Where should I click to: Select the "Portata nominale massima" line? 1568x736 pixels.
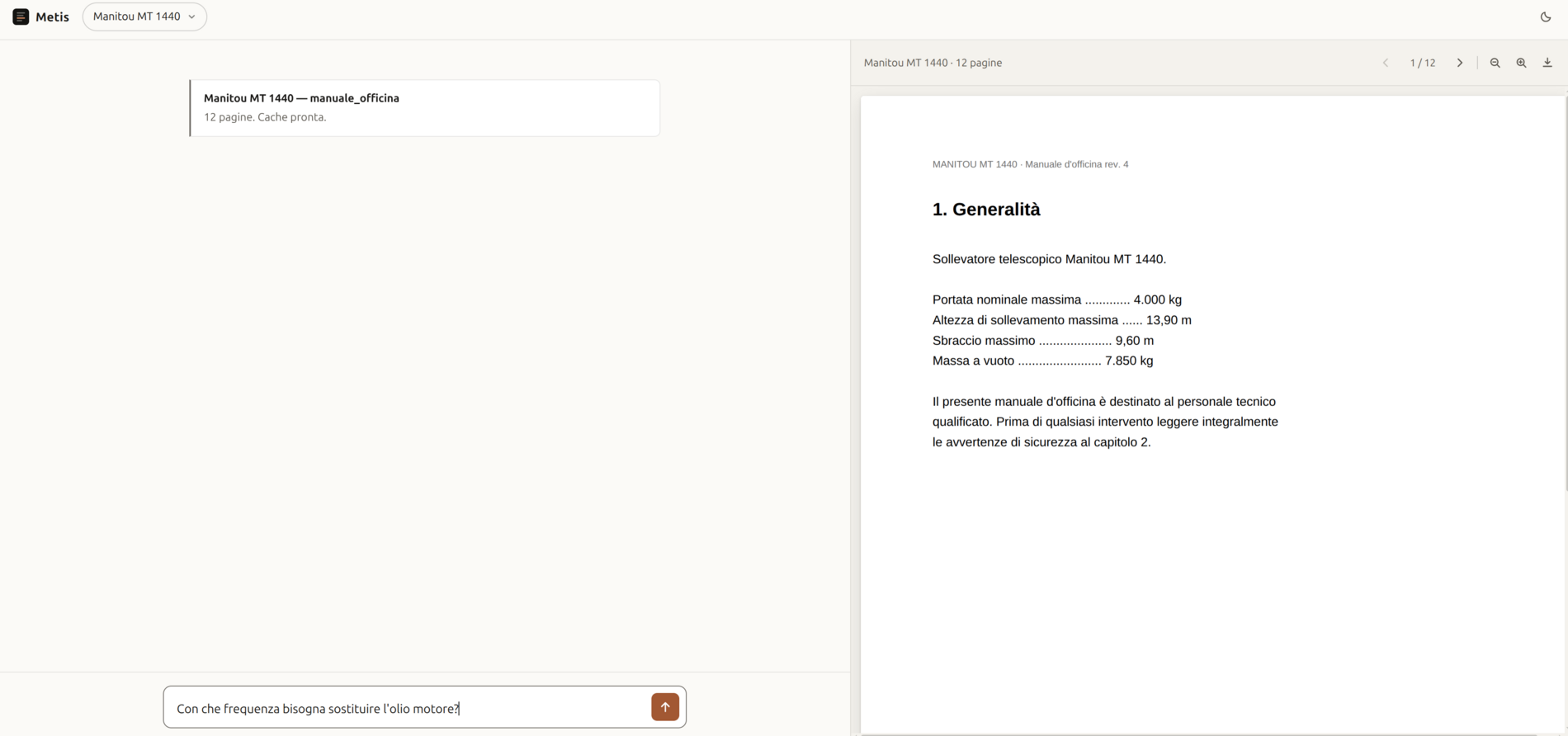1057,300
